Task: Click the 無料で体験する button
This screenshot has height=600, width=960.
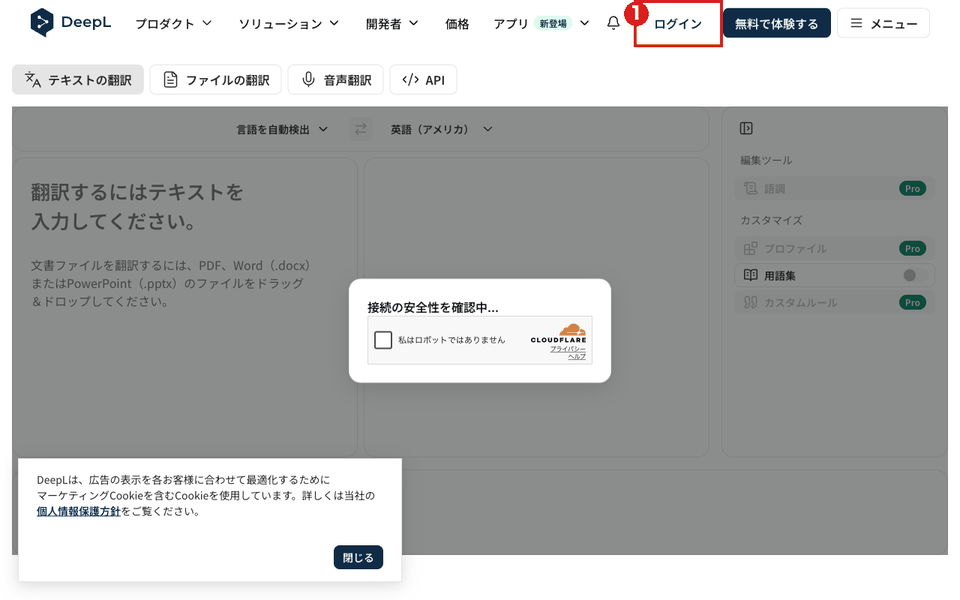Action: (776, 23)
